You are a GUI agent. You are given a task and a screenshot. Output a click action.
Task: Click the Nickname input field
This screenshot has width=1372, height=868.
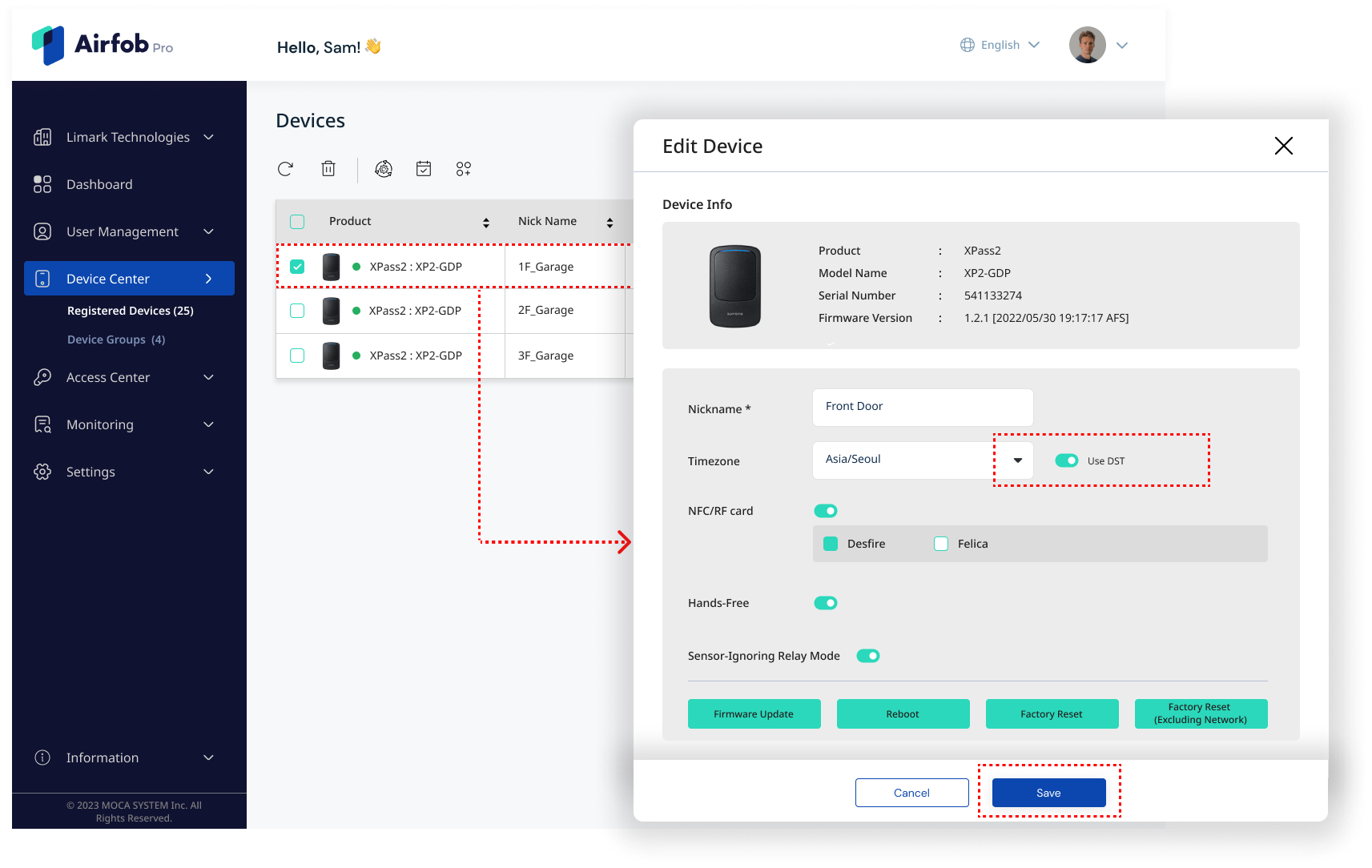[923, 407]
